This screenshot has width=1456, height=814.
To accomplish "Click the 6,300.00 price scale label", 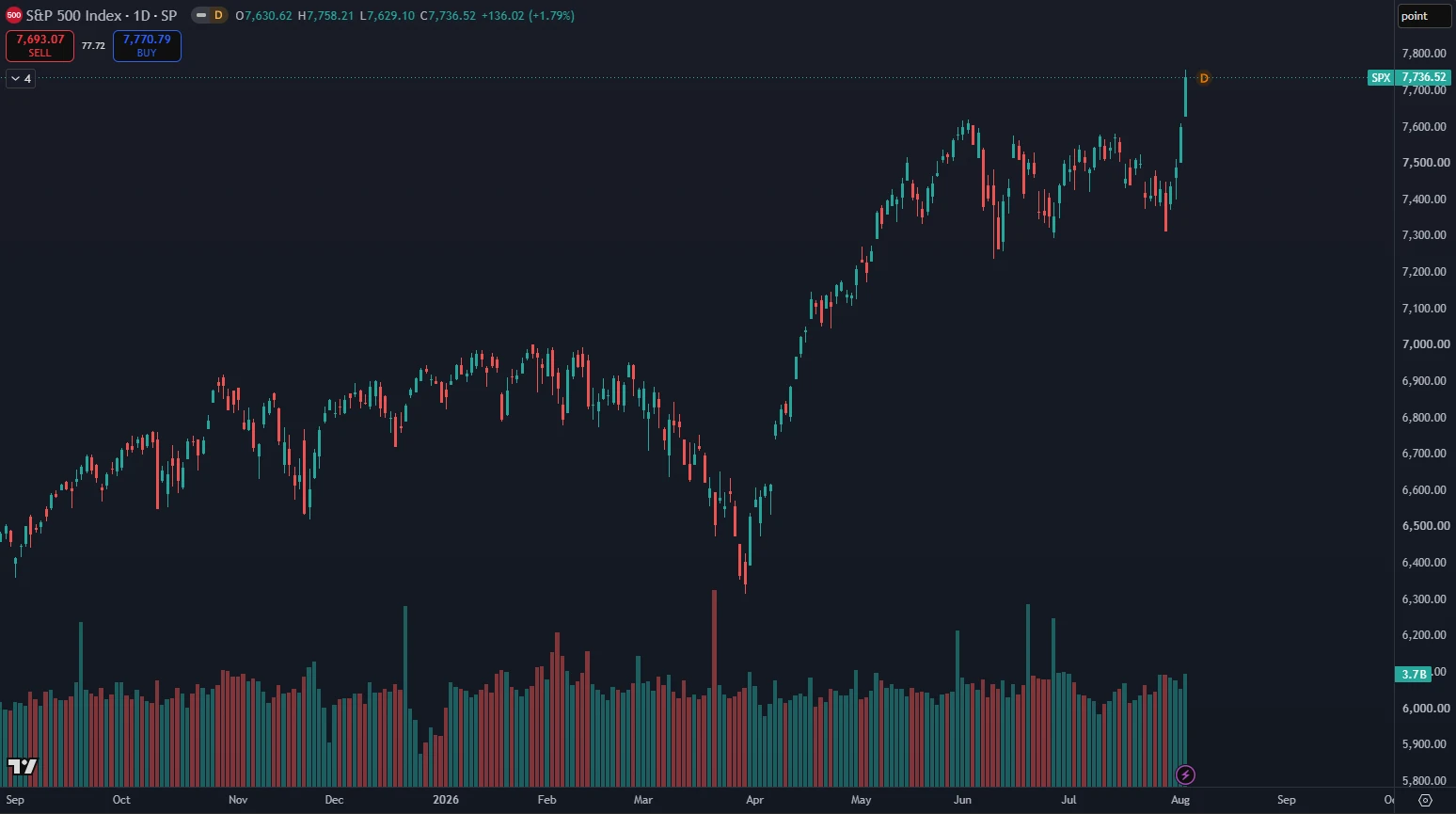I will coord(1424,599).
